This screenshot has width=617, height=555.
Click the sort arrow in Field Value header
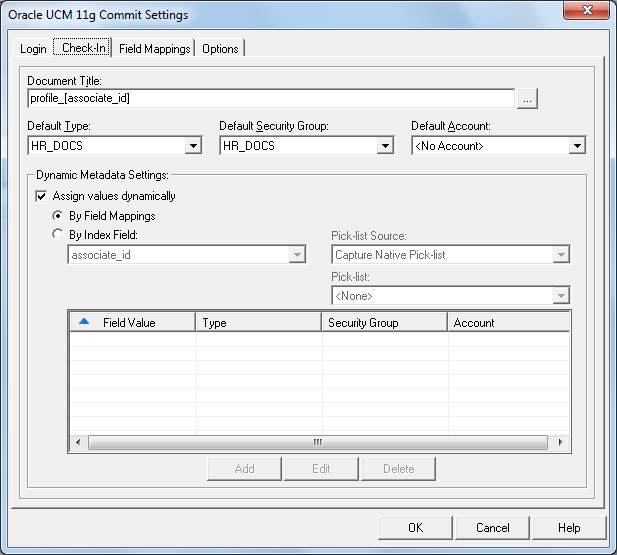[x=84, y=322]
